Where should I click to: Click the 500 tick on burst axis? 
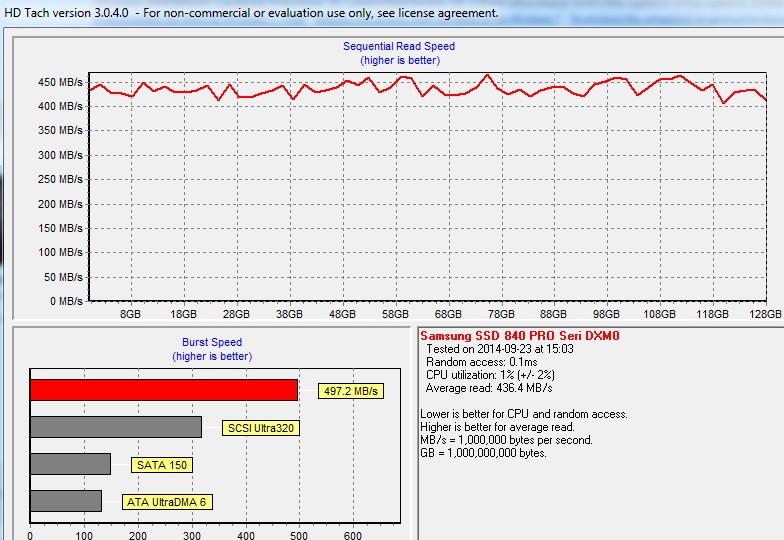tap(299, 535)
